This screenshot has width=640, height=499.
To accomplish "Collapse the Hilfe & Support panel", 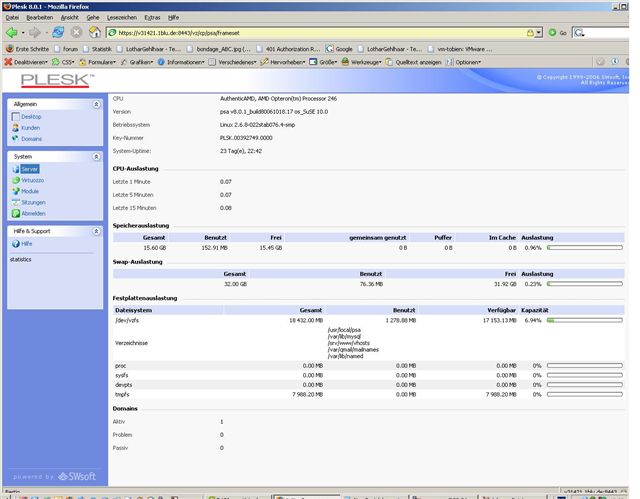I will pyautogui.click(x=96, y=231).
